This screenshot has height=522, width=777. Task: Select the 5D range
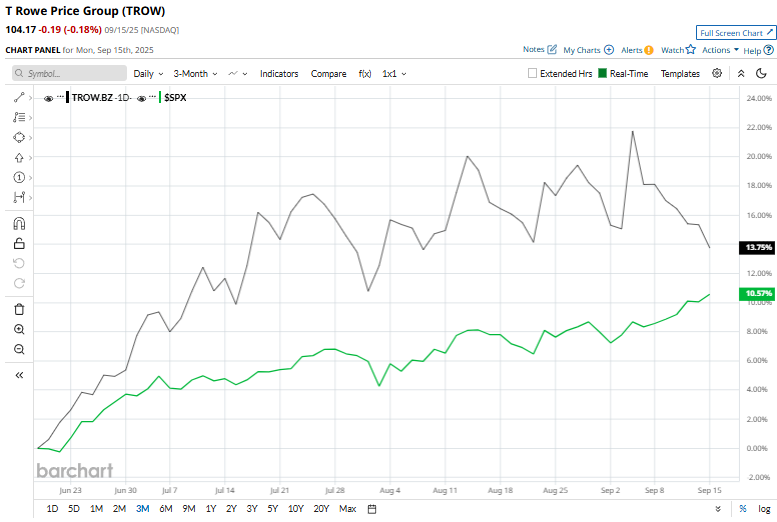point(74,509)
